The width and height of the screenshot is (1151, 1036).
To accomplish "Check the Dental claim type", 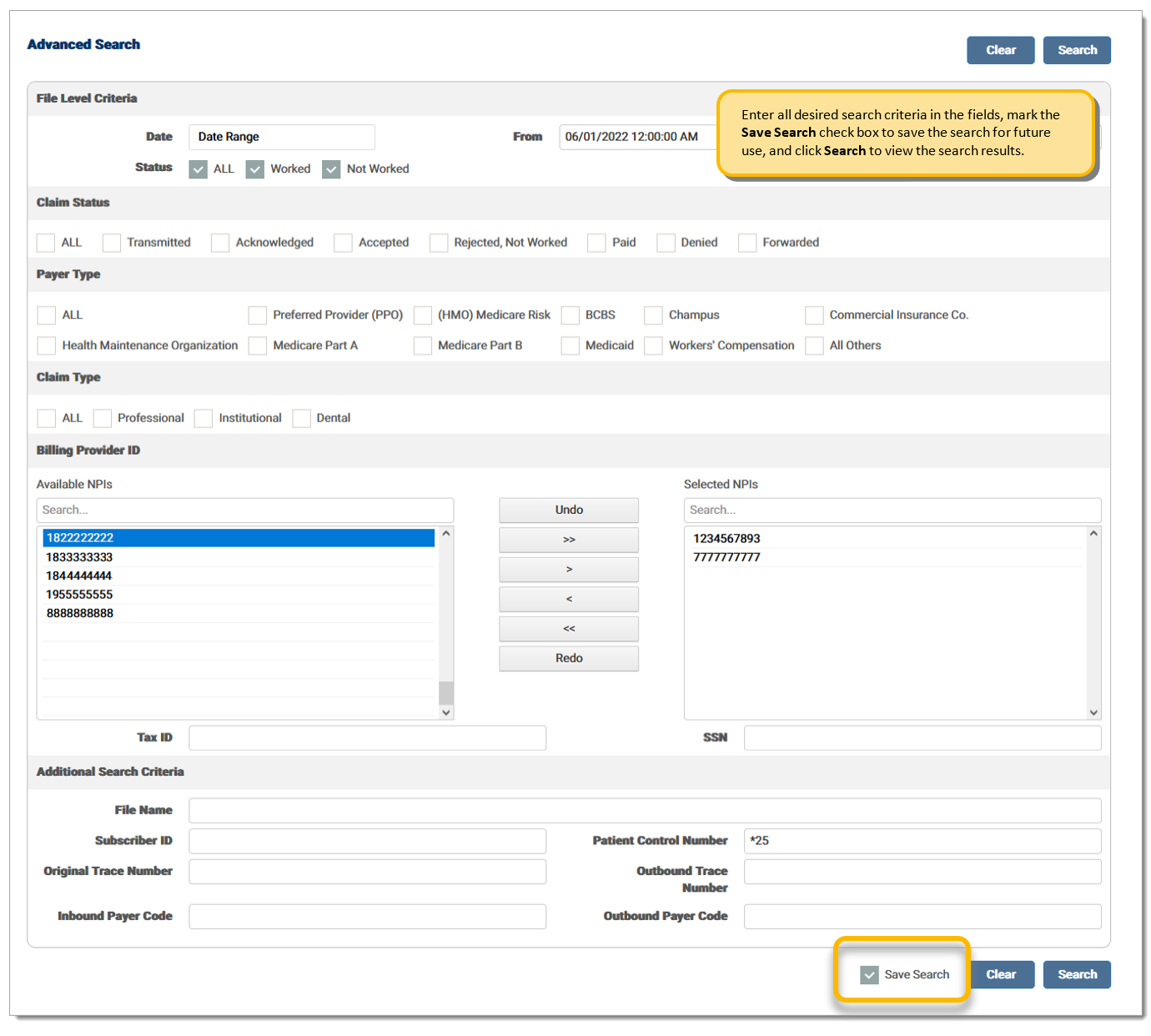I will 302,418.
